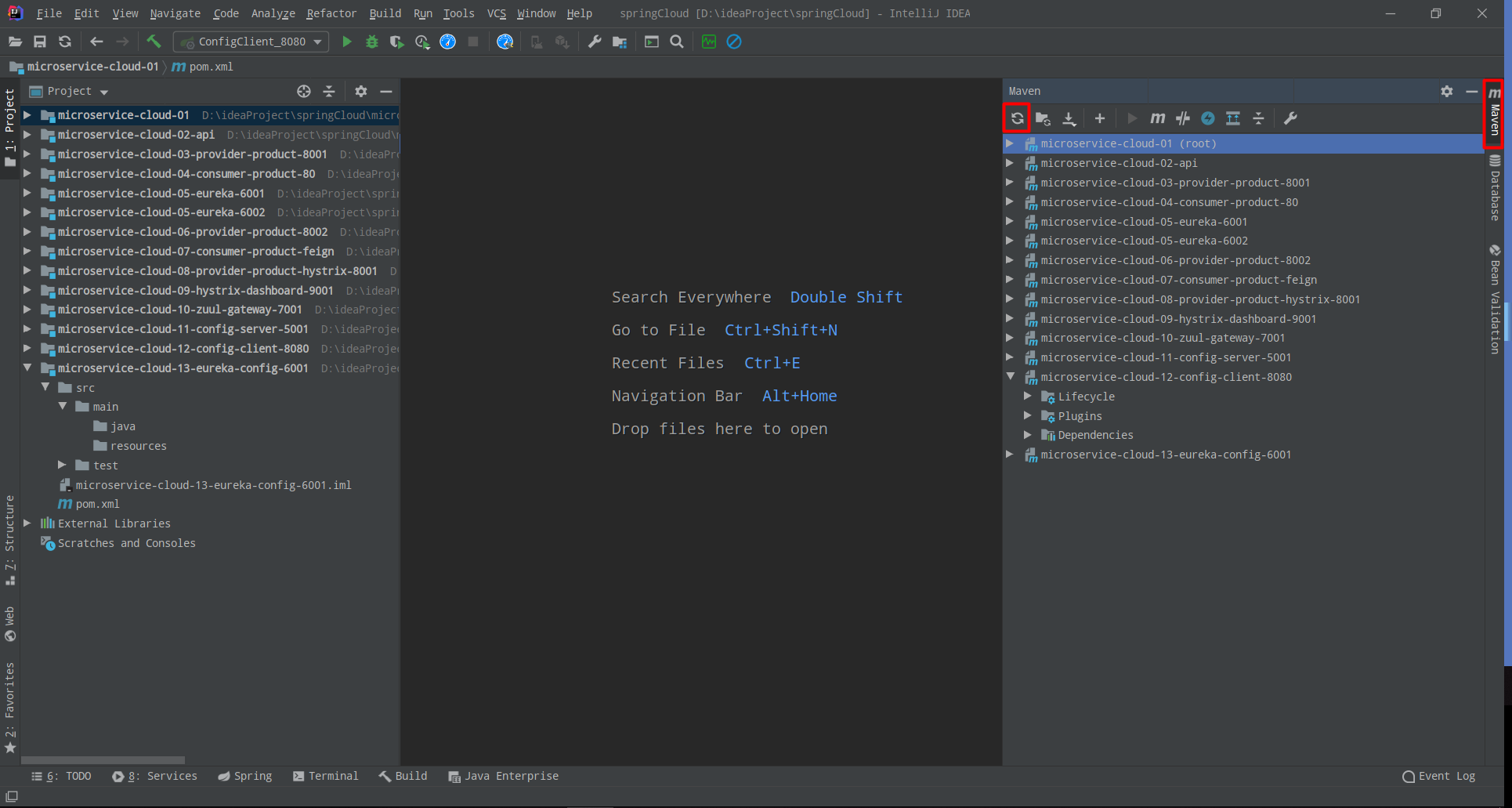Click the Open folder icon in main toolbar

coord(15,42)
